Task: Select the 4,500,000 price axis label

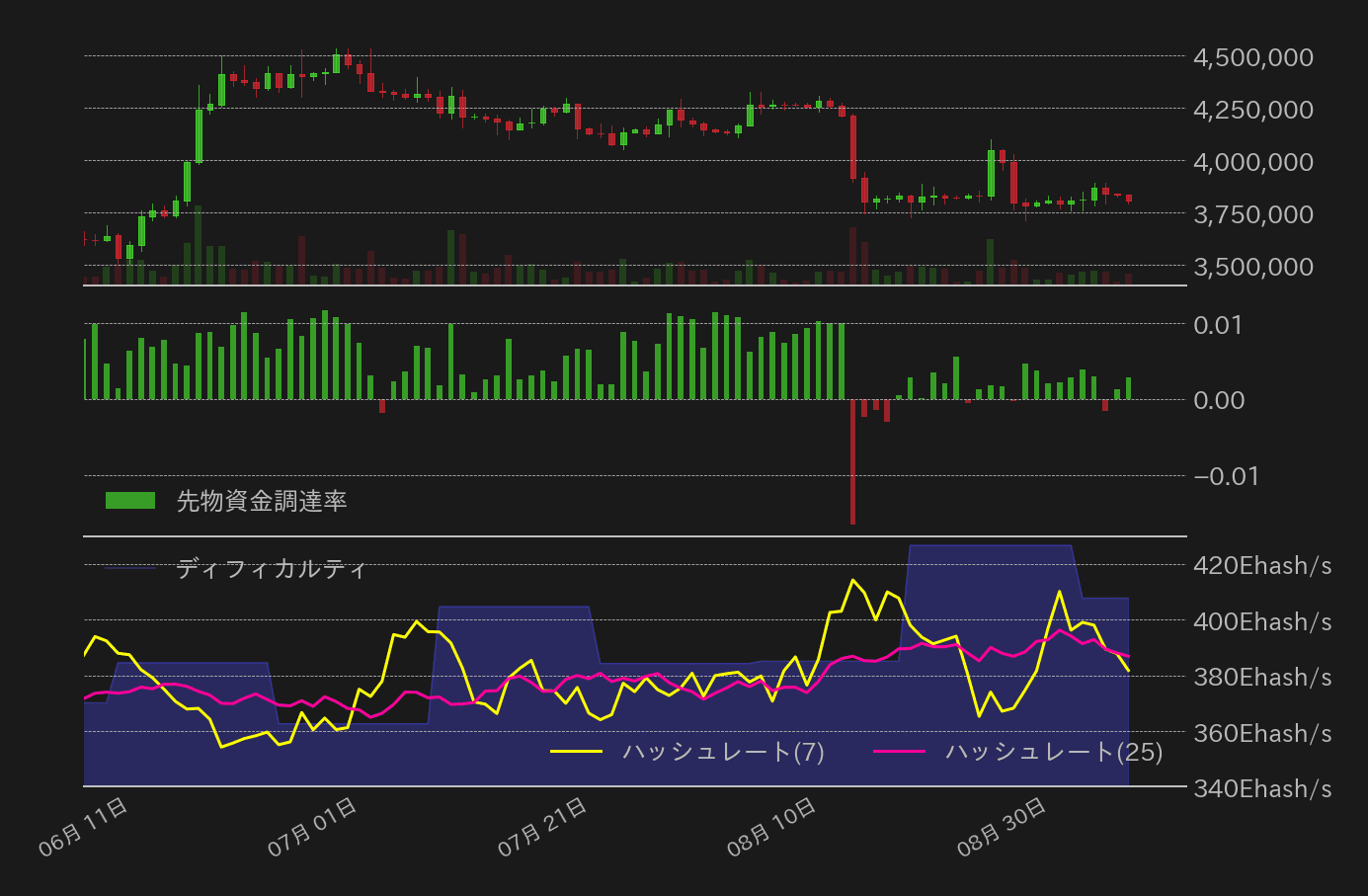Action: 1254,56
